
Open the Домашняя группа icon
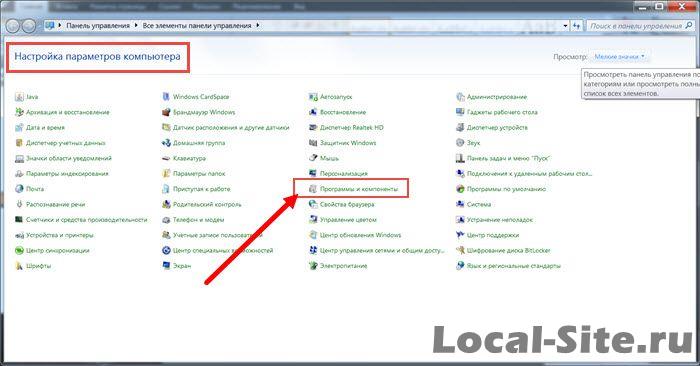tap(166, 143)
